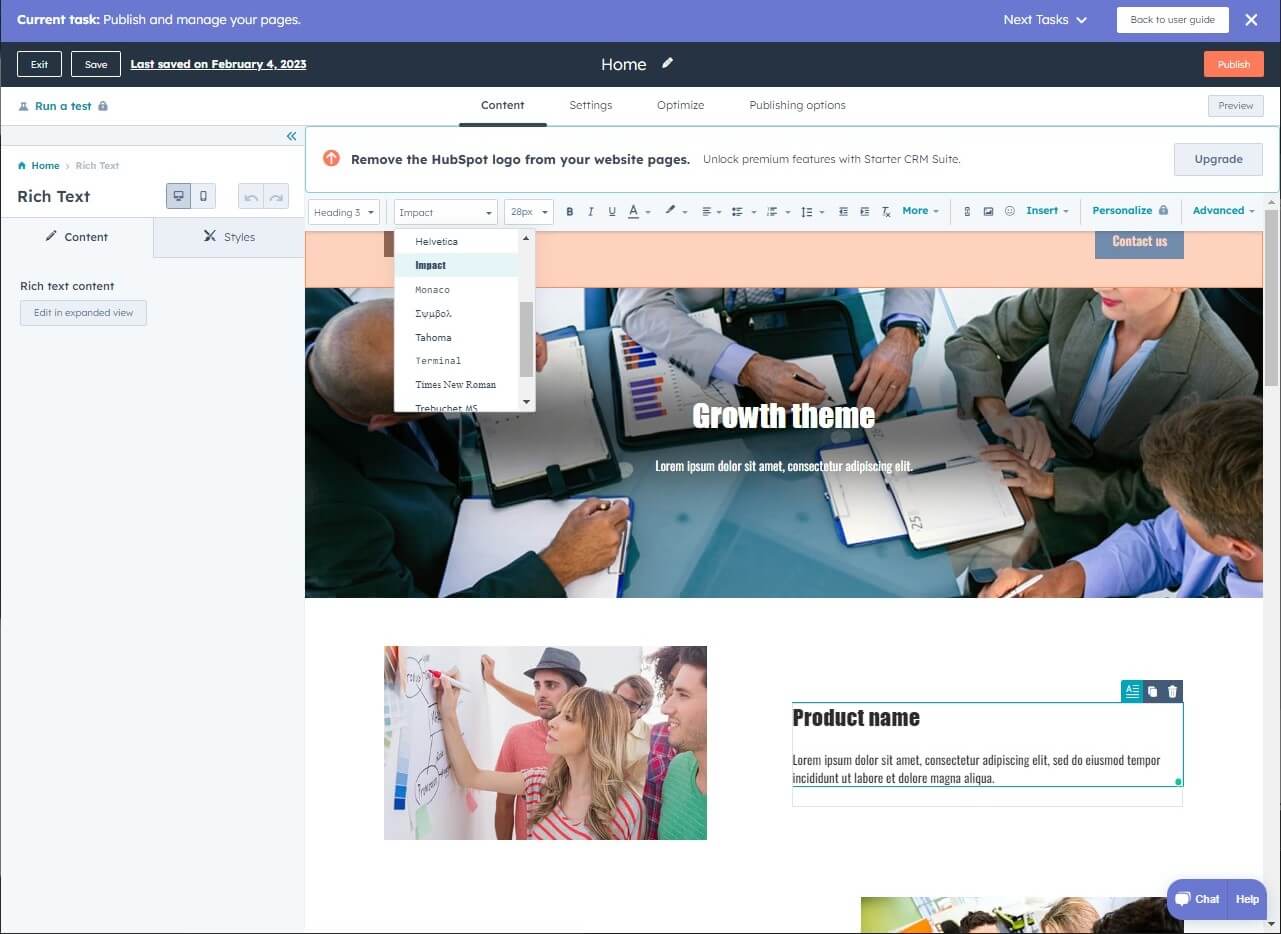Image resolution: width=1281 pixels, height=934 pixels.
Task: Select the Content tab in sidebar
Action: click(77, 237)
